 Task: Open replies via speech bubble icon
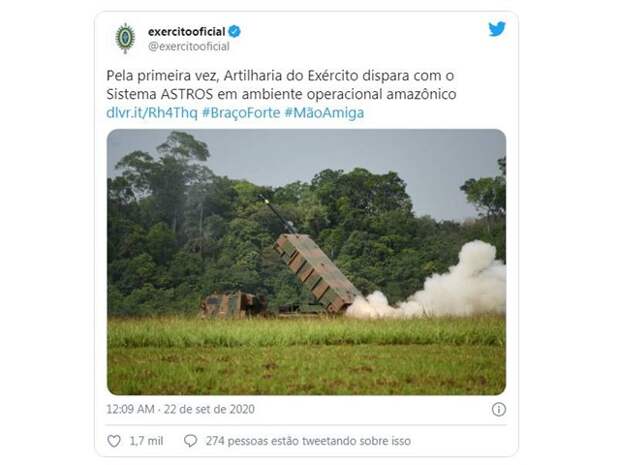[x=190, y=441]
